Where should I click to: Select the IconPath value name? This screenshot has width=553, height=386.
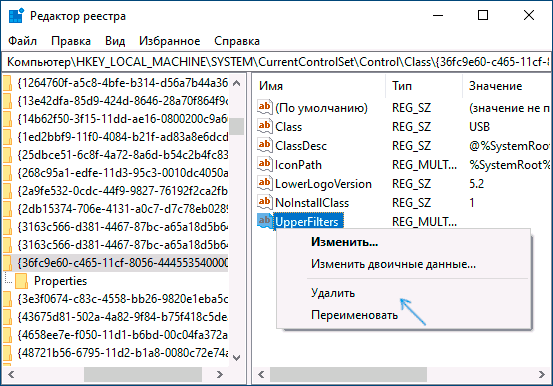pyautogui.click(x=298, y=165)
